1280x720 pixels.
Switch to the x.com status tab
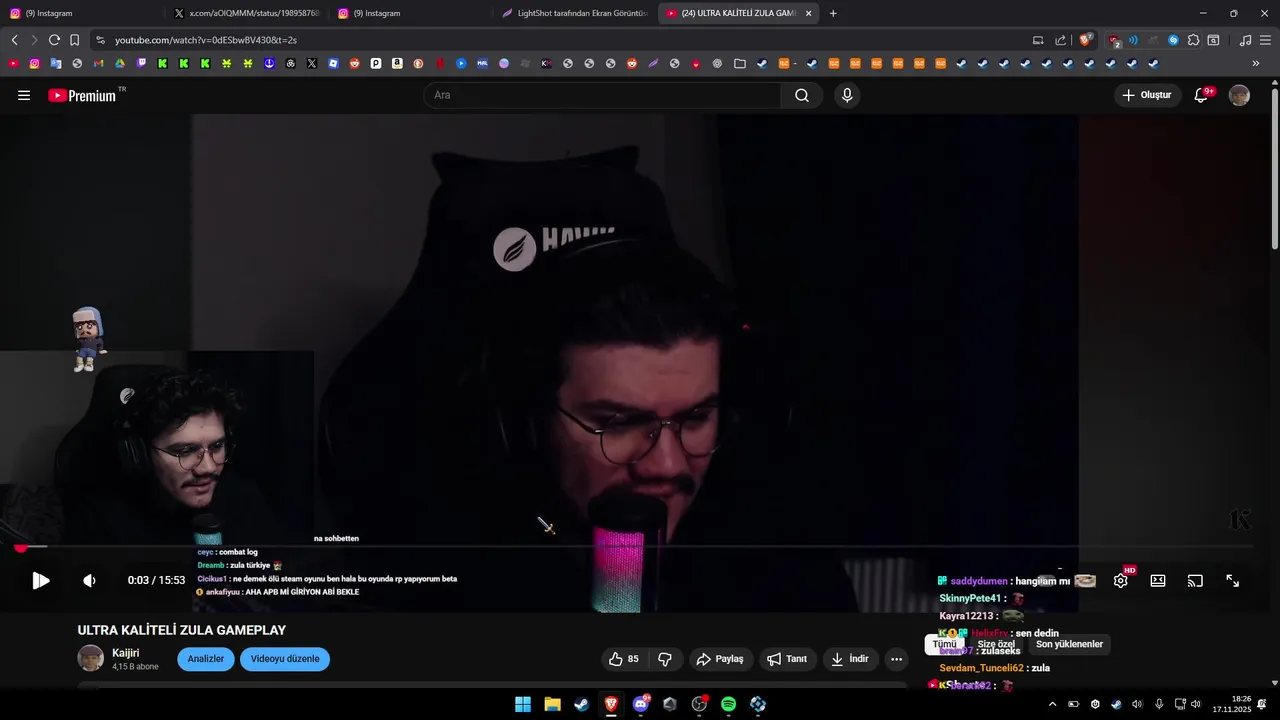tap(245, 13)
